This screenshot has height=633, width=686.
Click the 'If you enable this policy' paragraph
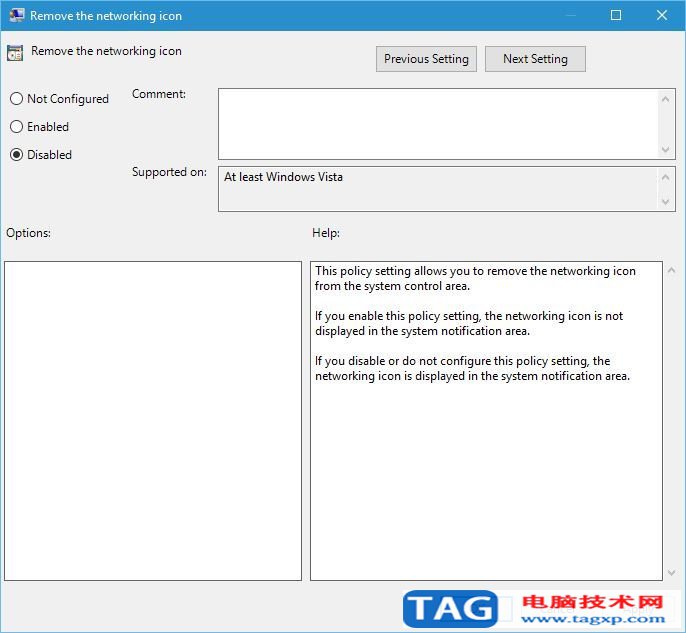(x=469, y=324)
